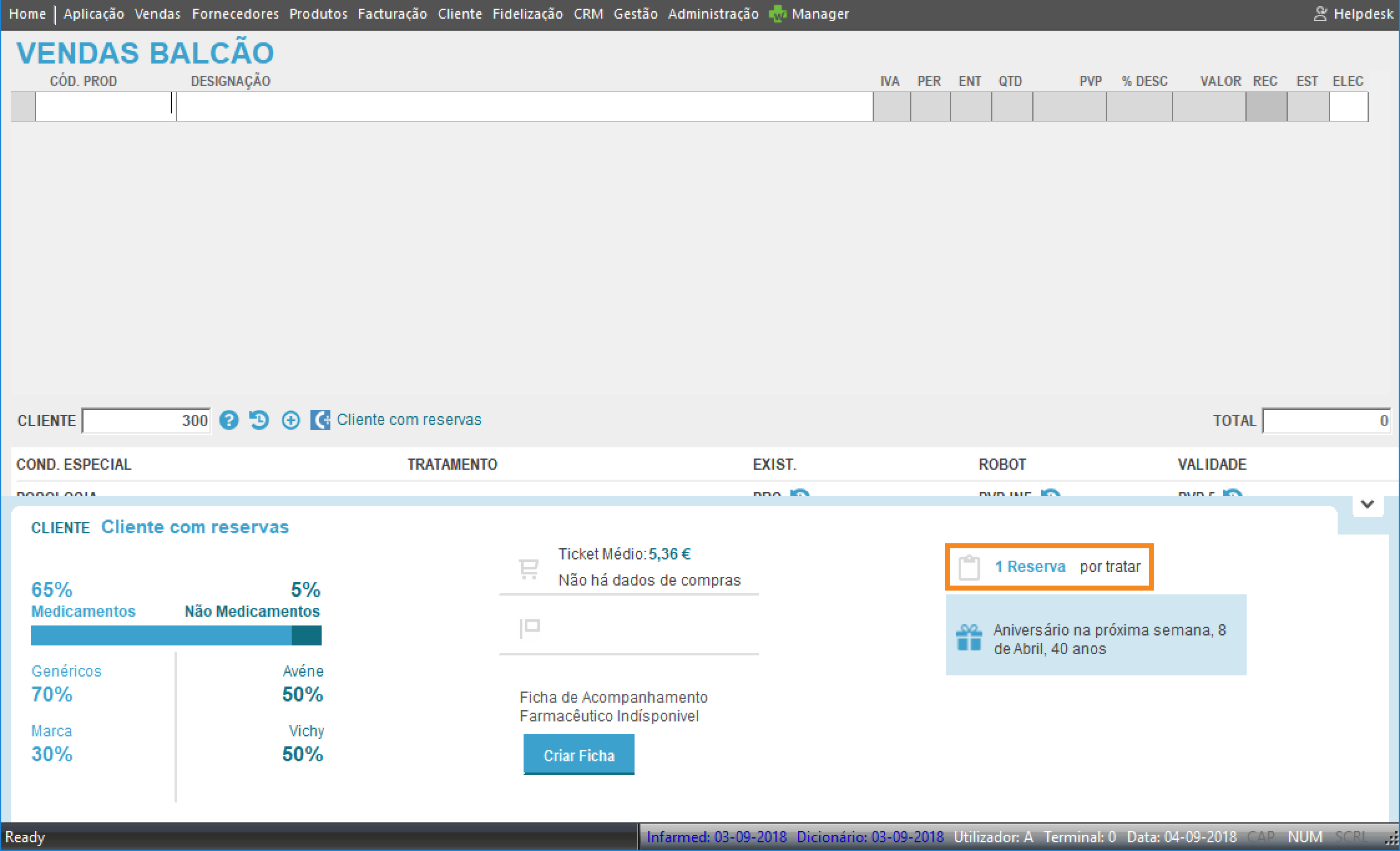Click the CÓD. PROD input field

tap(105, 107)
